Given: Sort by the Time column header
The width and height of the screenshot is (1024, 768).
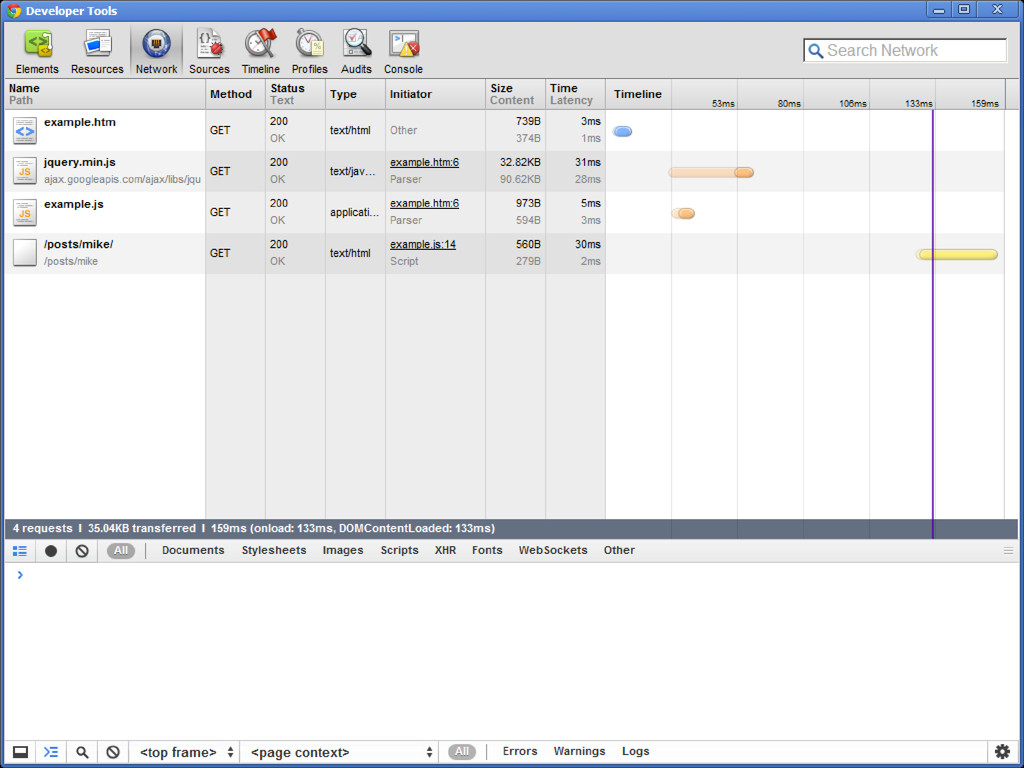Looking at the screenshot, I should coord(575,94).
